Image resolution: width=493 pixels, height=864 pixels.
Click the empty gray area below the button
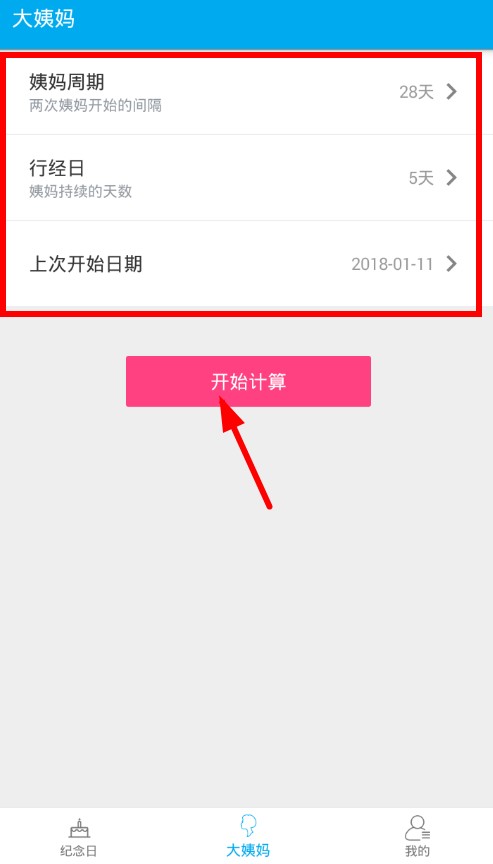246,634
